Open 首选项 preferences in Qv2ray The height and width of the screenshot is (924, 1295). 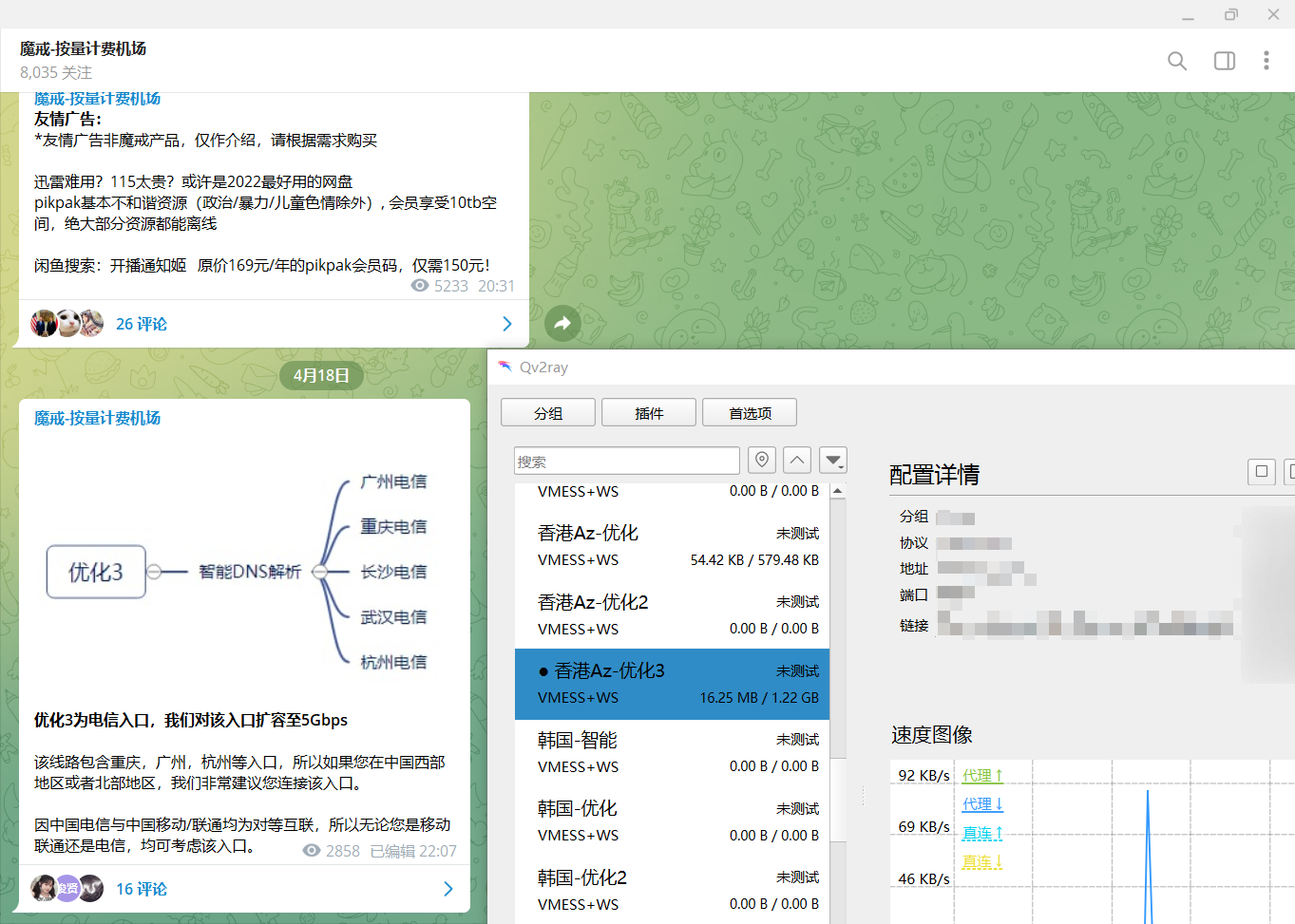point(750,413)
